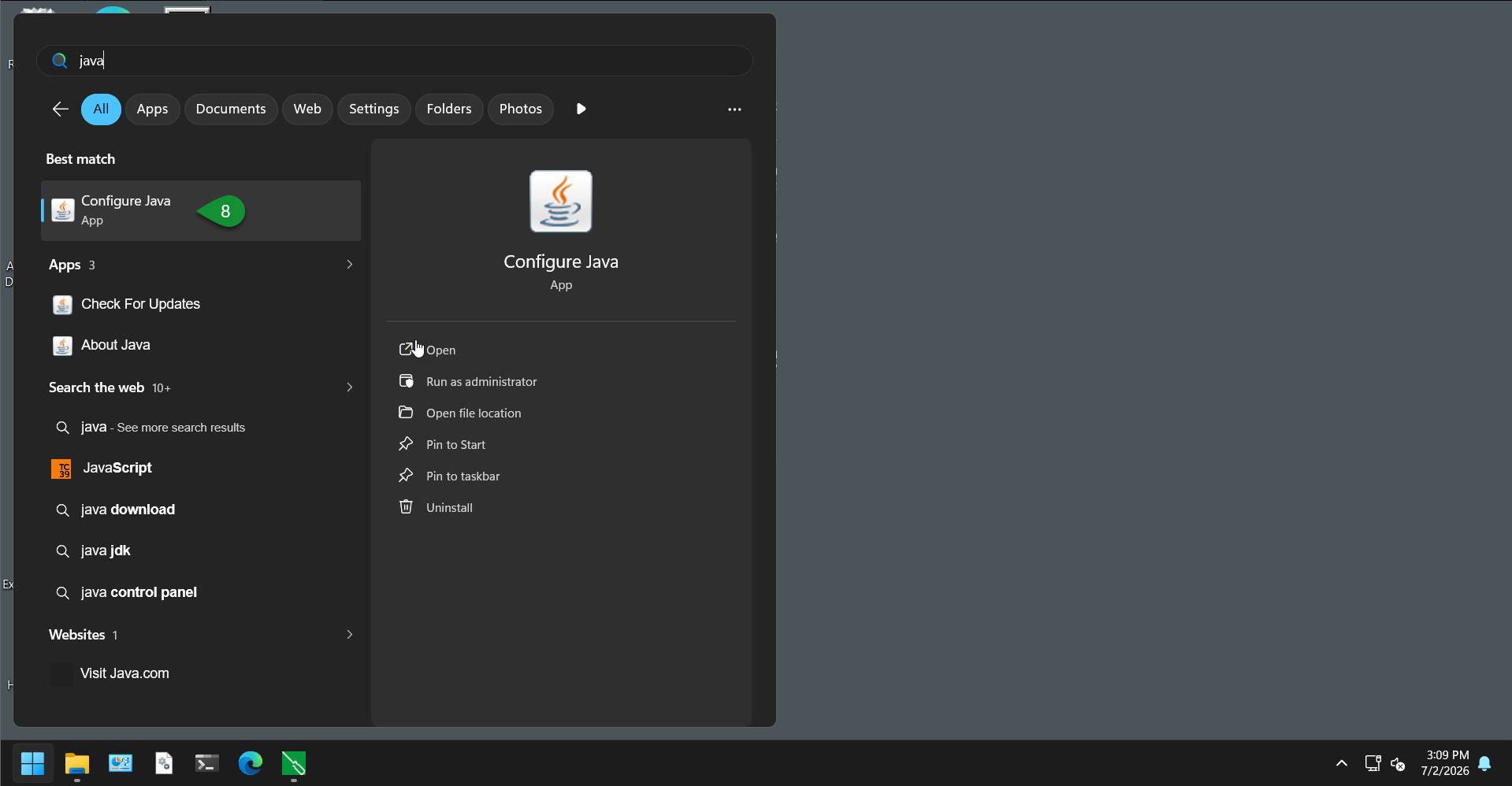Screen dimensions: 1512x786
Task: Show hidden icons in system tray
Action: pos(1342,763)
